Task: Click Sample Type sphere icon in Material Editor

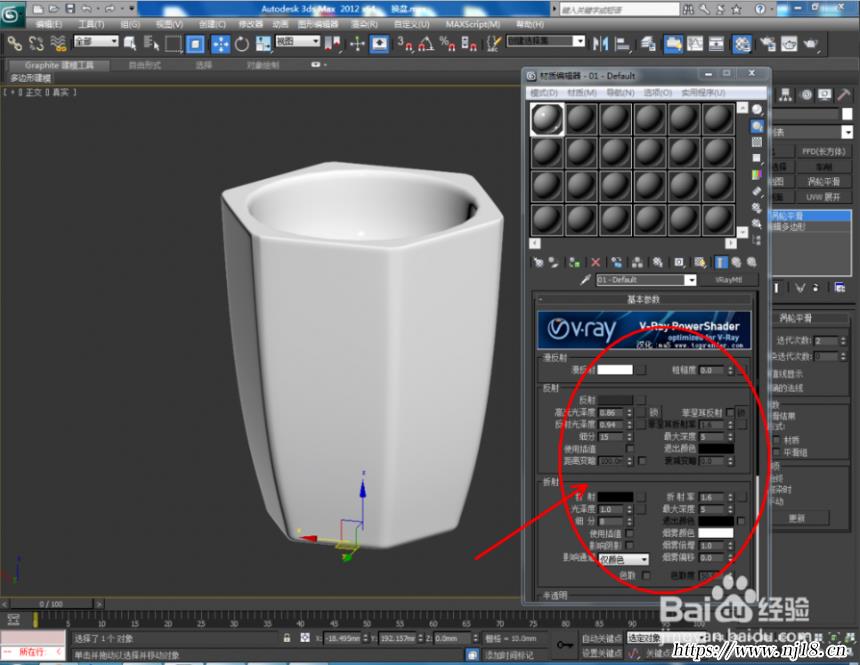Action: 757,109
